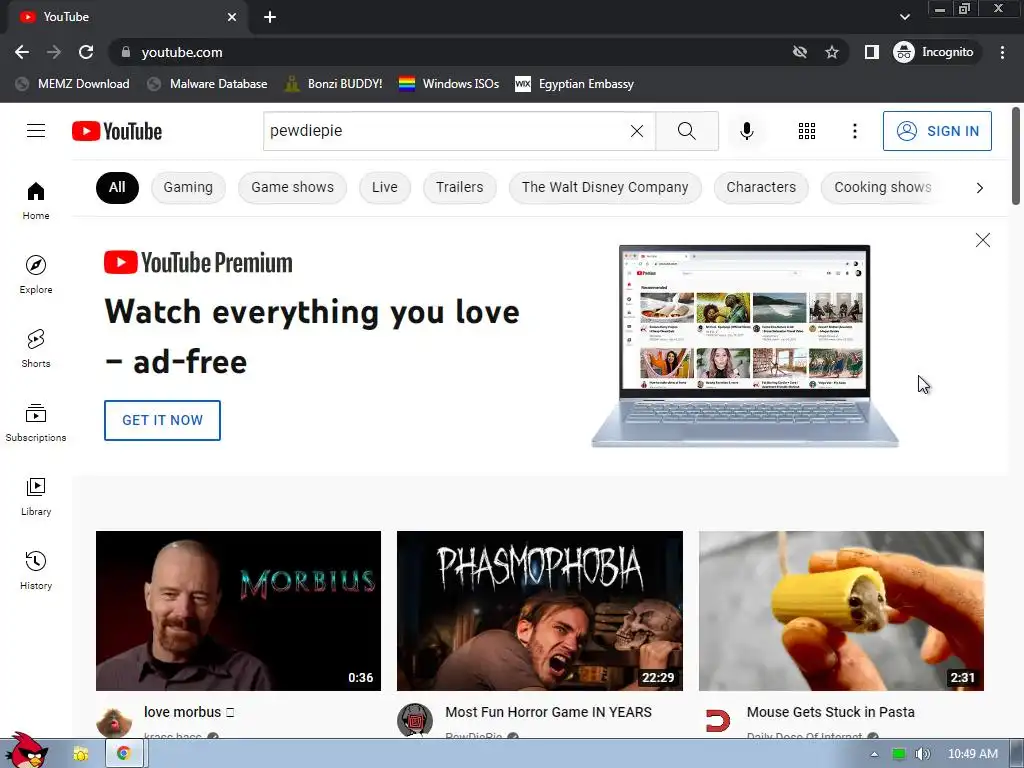Open the Malware Database bookmark
The image size is (1024, 768).
coord(207,84)
